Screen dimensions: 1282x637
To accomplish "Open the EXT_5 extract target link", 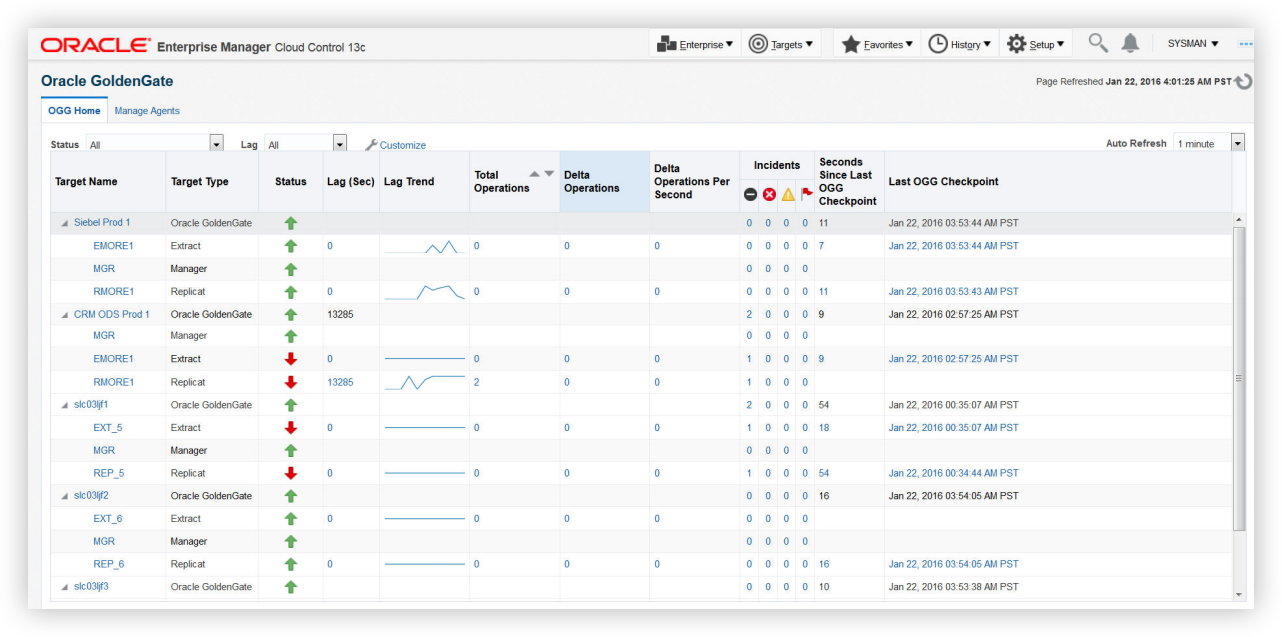I will [108, 428].
